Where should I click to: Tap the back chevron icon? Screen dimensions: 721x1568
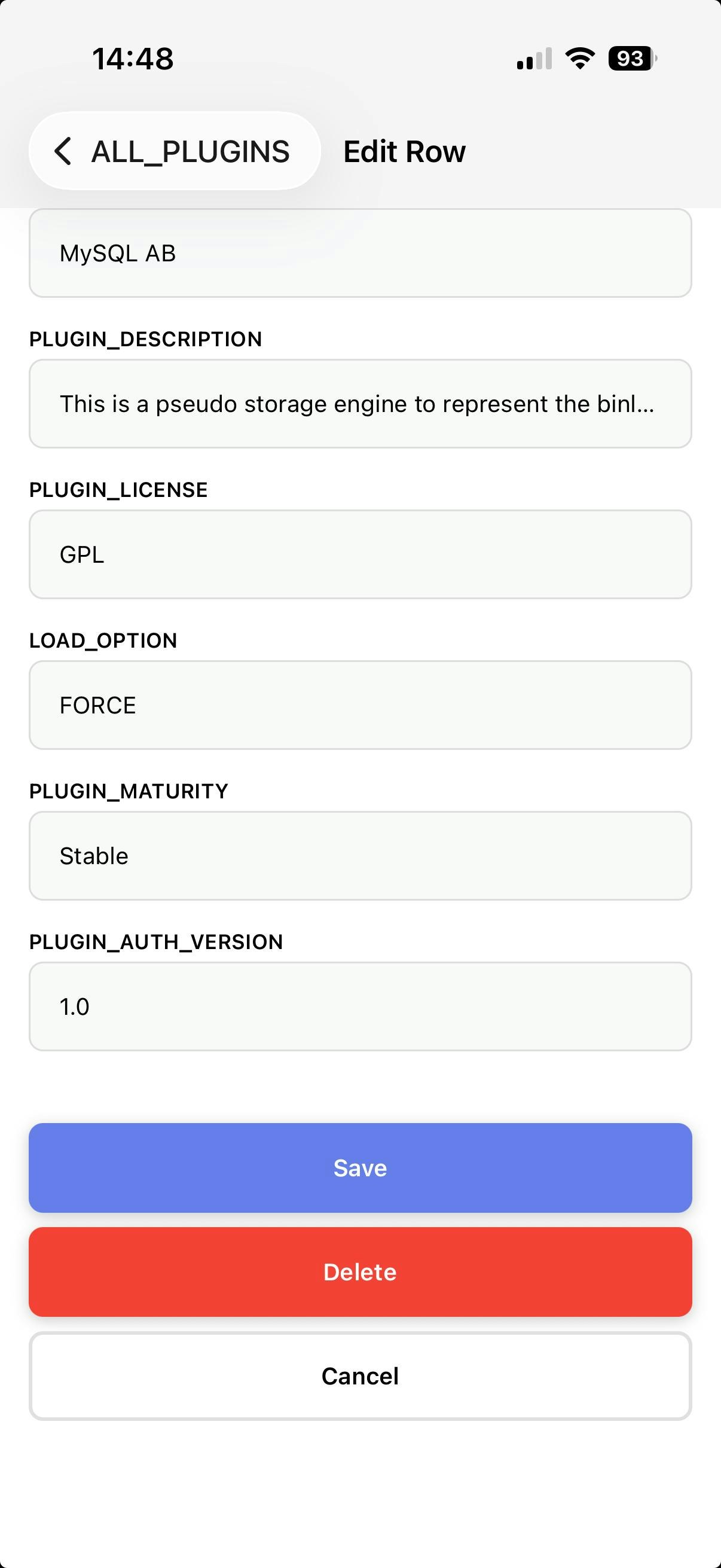63,151
